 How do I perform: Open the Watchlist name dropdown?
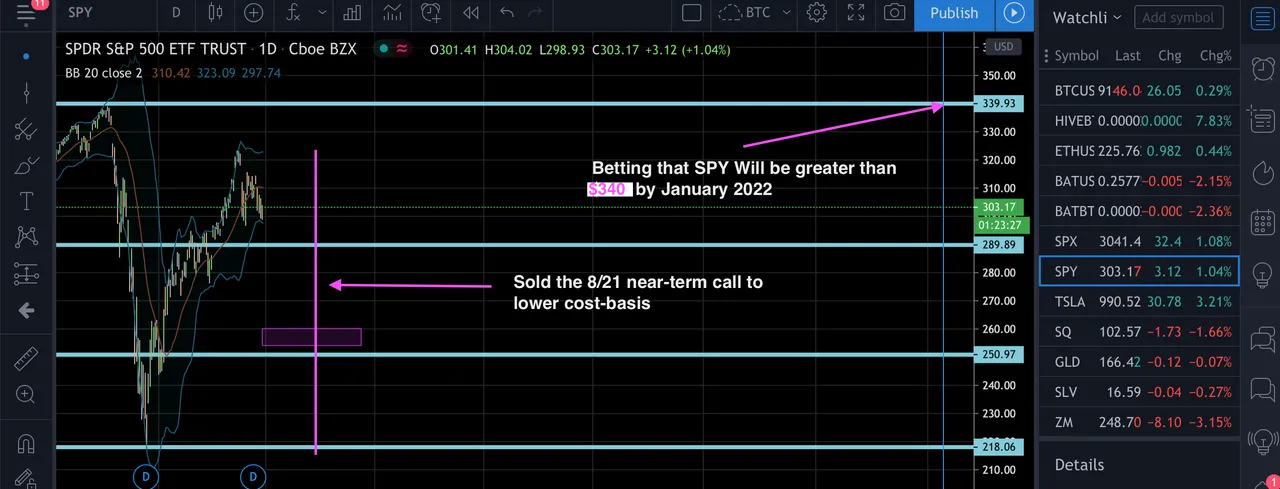coord(1088,17)
